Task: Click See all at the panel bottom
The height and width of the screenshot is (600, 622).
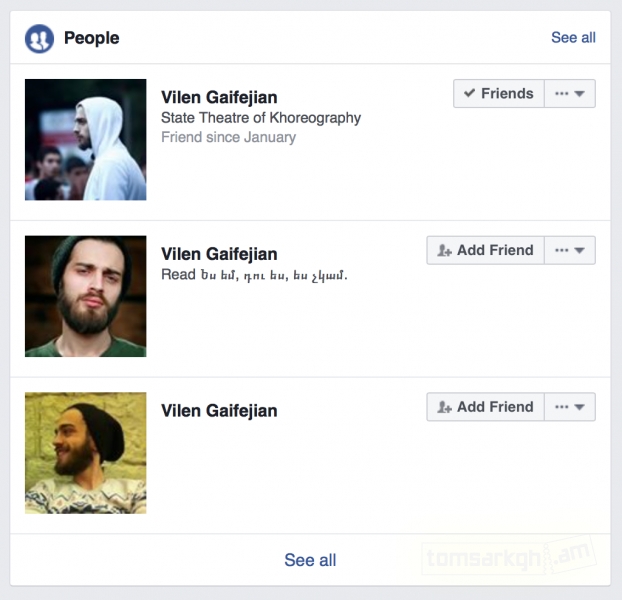Action: pos(310,560)
